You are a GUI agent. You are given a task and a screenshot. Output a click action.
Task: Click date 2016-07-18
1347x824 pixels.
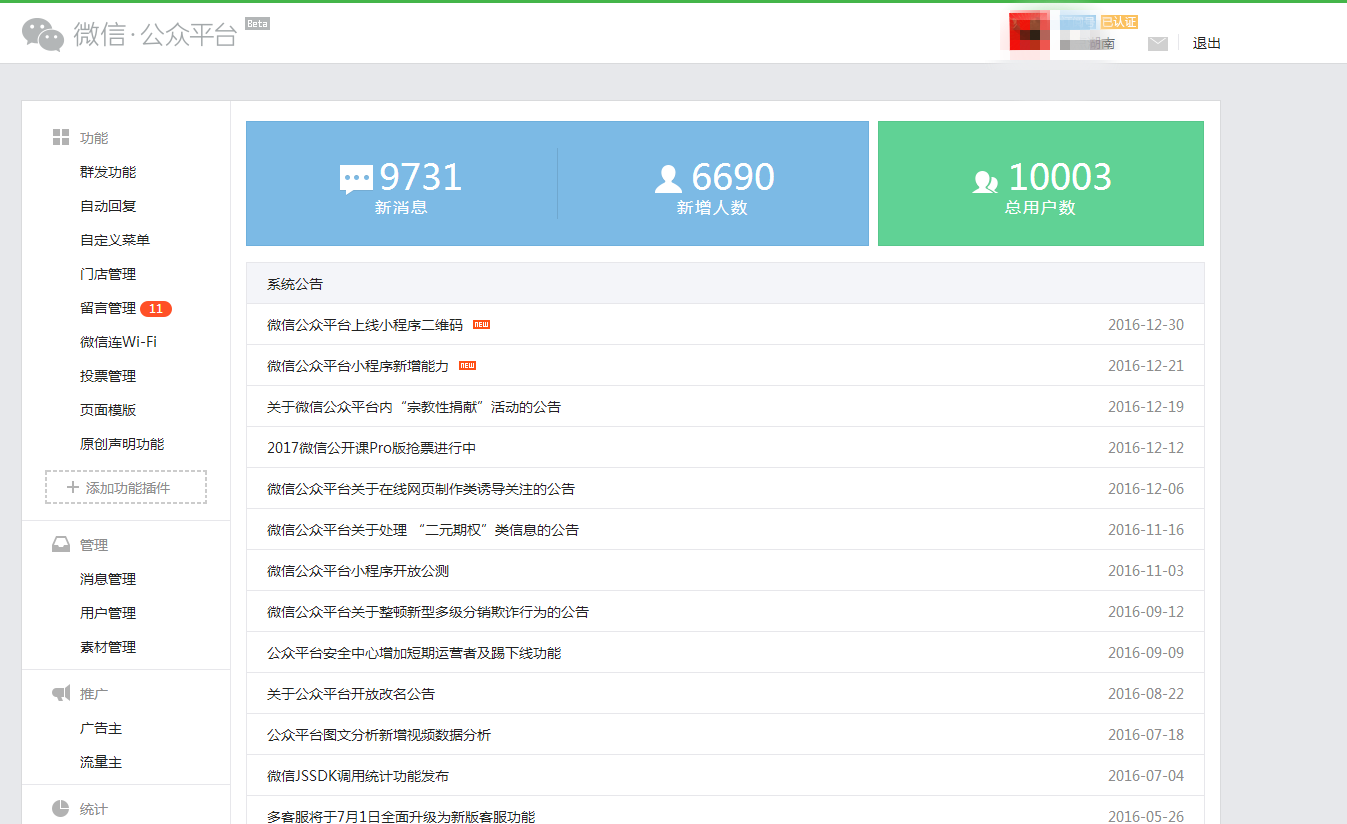tap(1146, 735)
